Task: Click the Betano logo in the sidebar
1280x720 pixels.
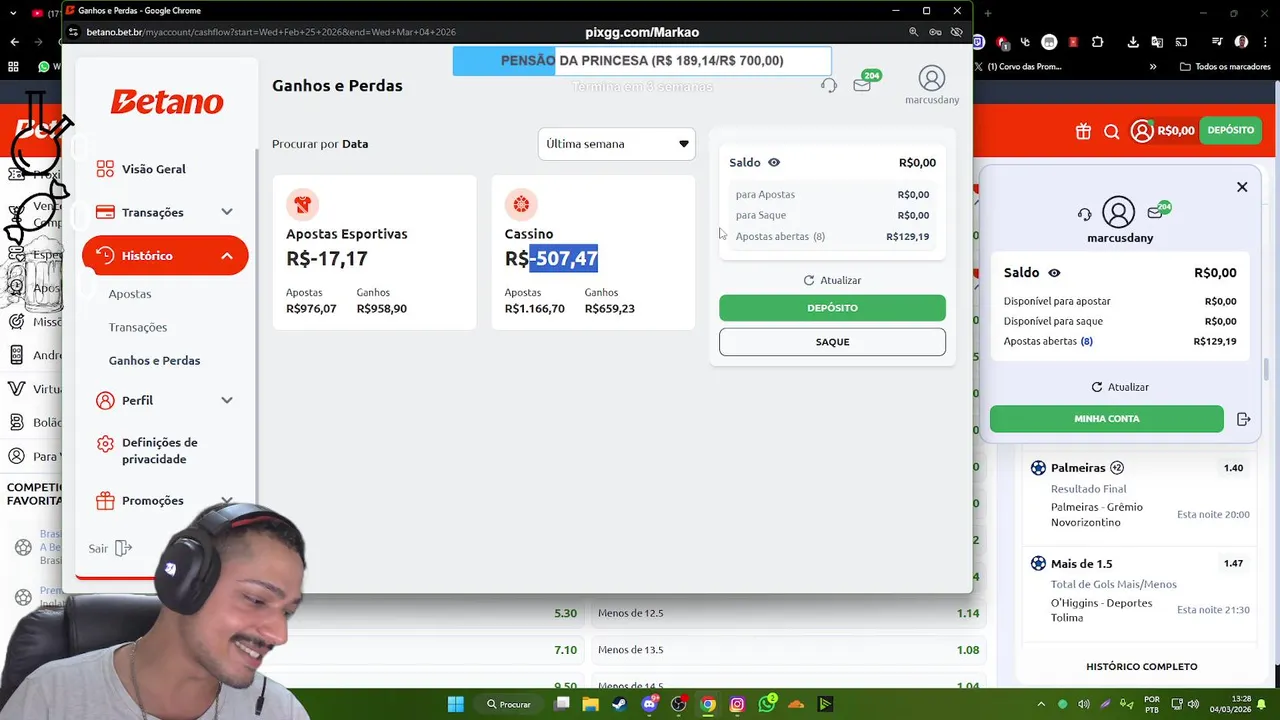Action: pyautogui.click(x=166, y=102)
